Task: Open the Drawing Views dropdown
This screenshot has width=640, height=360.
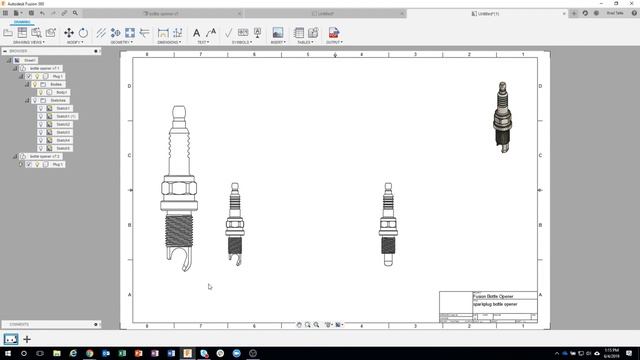Action: pyautogui.click(x=29, y=42)
